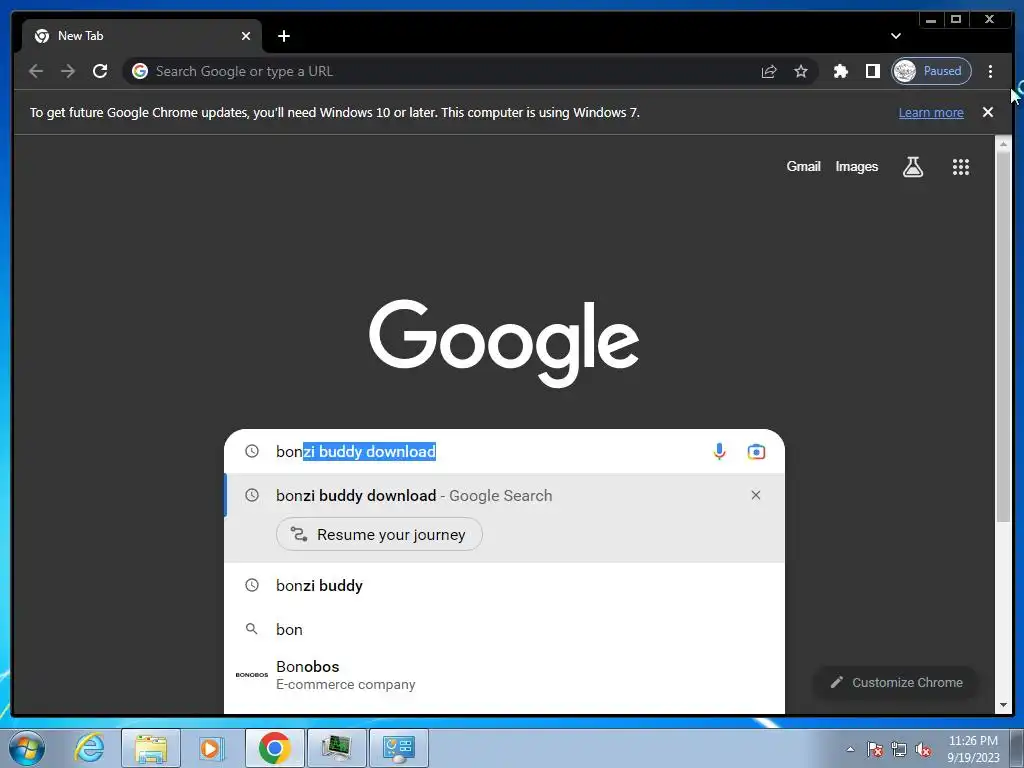
Task: Click the history clock icon beside 'bonzi buddy'
Action: tap(251, 585)
